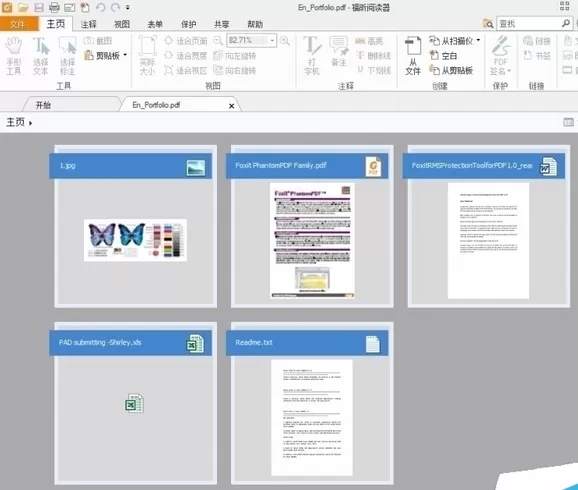Click the zoom out magnifier icon
578x490 pixels.
218,40
